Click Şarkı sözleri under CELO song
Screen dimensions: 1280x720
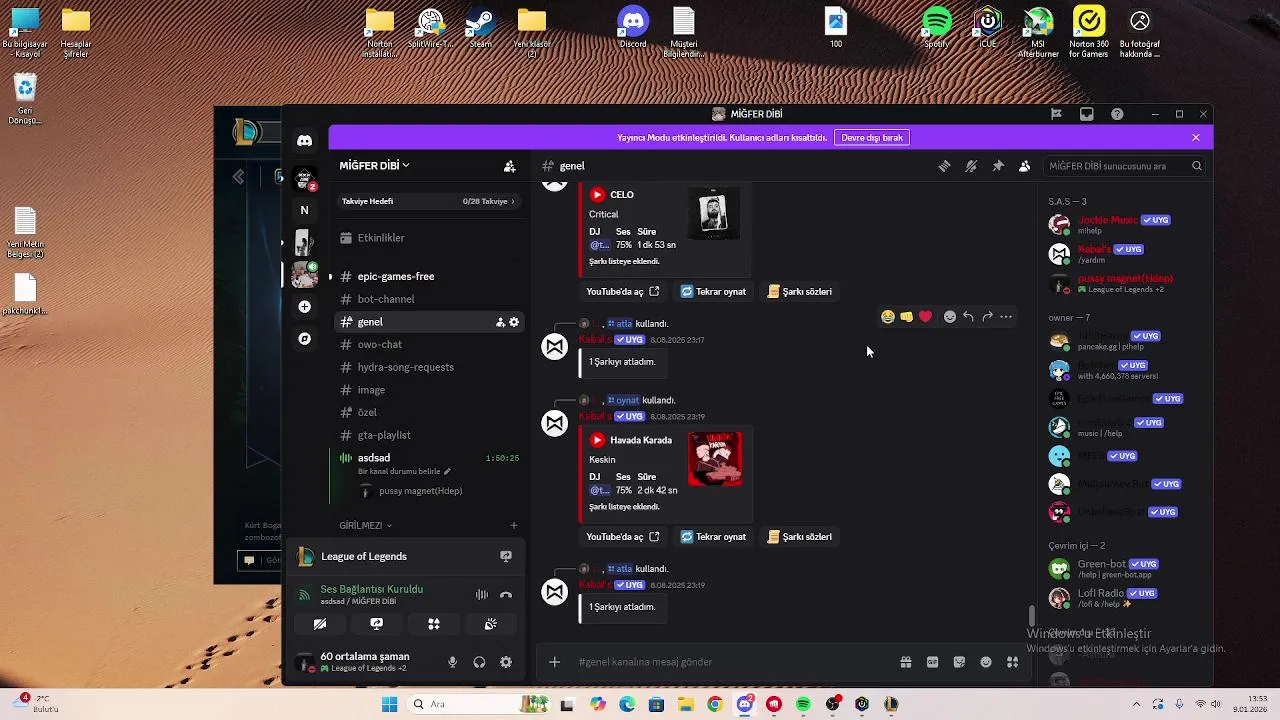(x=799, y=292)
